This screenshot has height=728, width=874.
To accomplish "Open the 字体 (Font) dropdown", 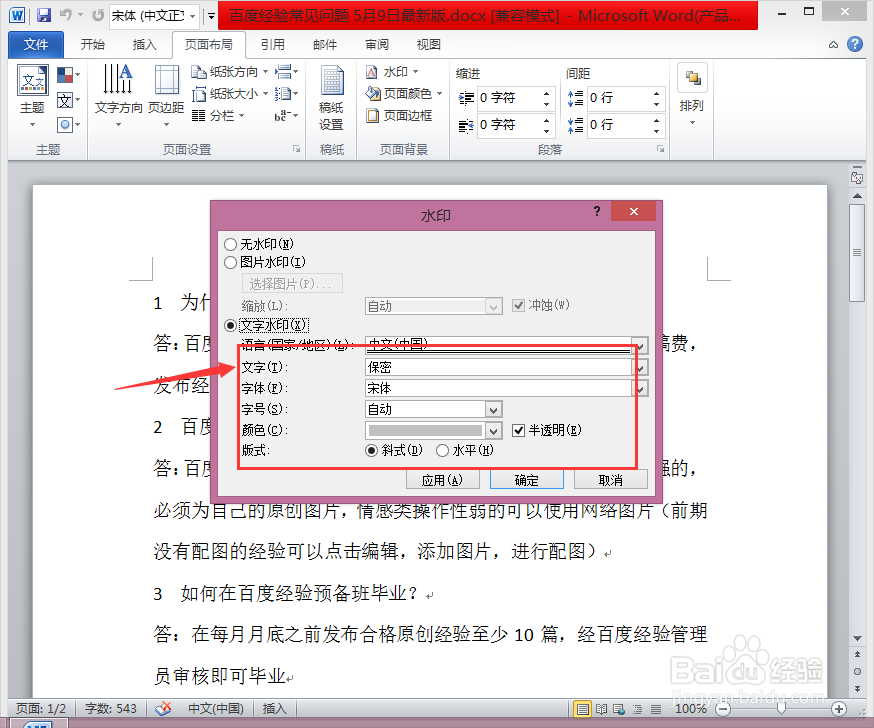I will (637, 387).
